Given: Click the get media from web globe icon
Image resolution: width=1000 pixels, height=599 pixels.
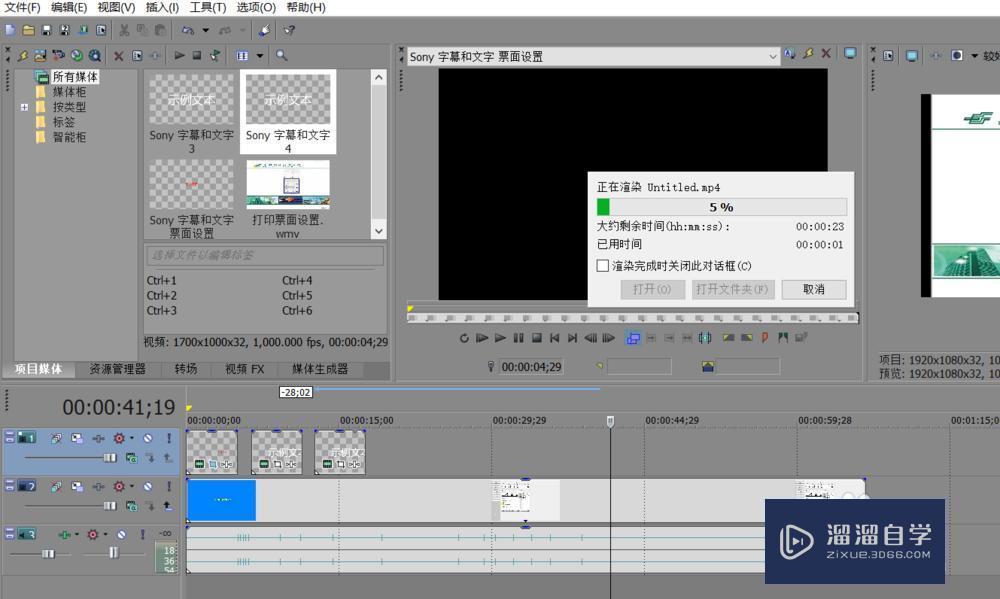Looking at the screenshot, I should click(x=77, y=55).
